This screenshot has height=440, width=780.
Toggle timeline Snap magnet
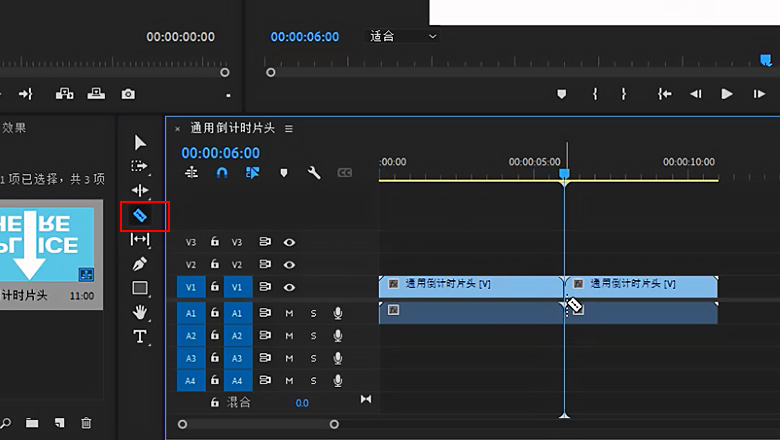click(x=222, y=173)
